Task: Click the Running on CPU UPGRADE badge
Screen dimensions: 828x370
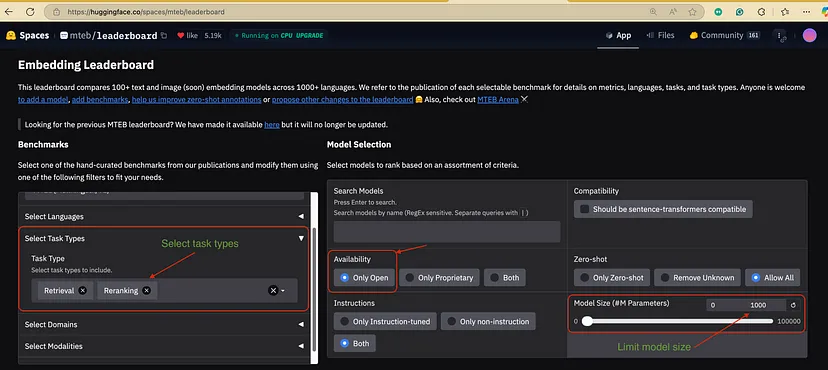Action: click(x=279, y=35)
